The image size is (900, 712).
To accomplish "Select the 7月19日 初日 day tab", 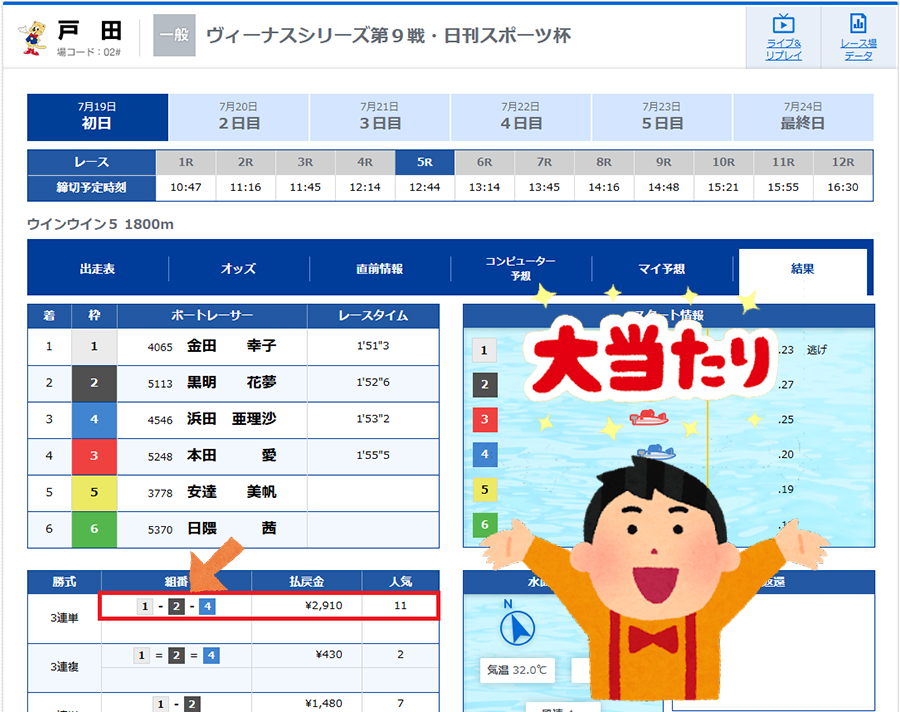I will pos(97,117).
